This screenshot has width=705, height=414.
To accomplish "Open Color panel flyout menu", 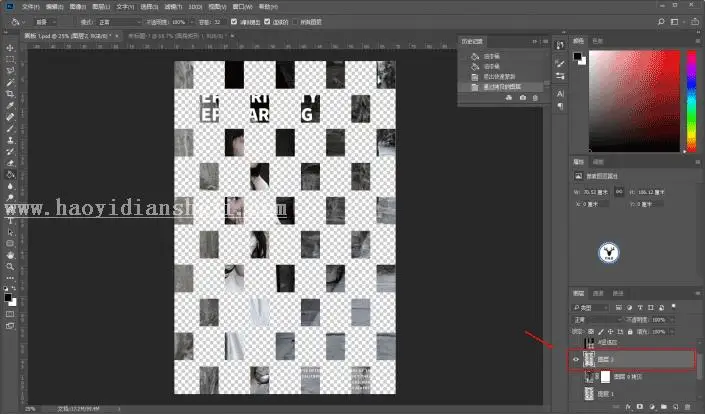I will coord(698,41).
